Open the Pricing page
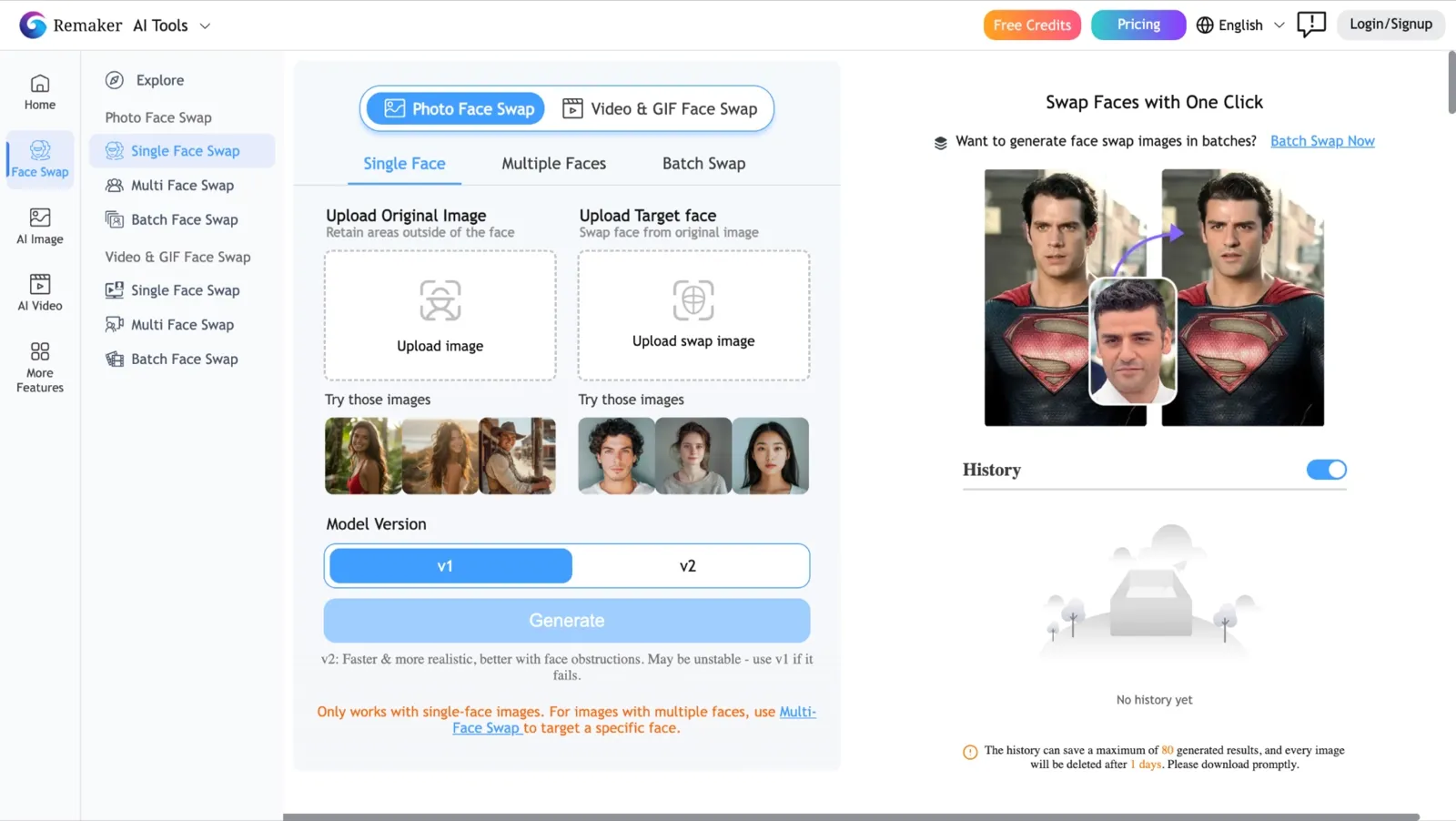Screen dimensions: 1456x821 [x=1138, y=25]
